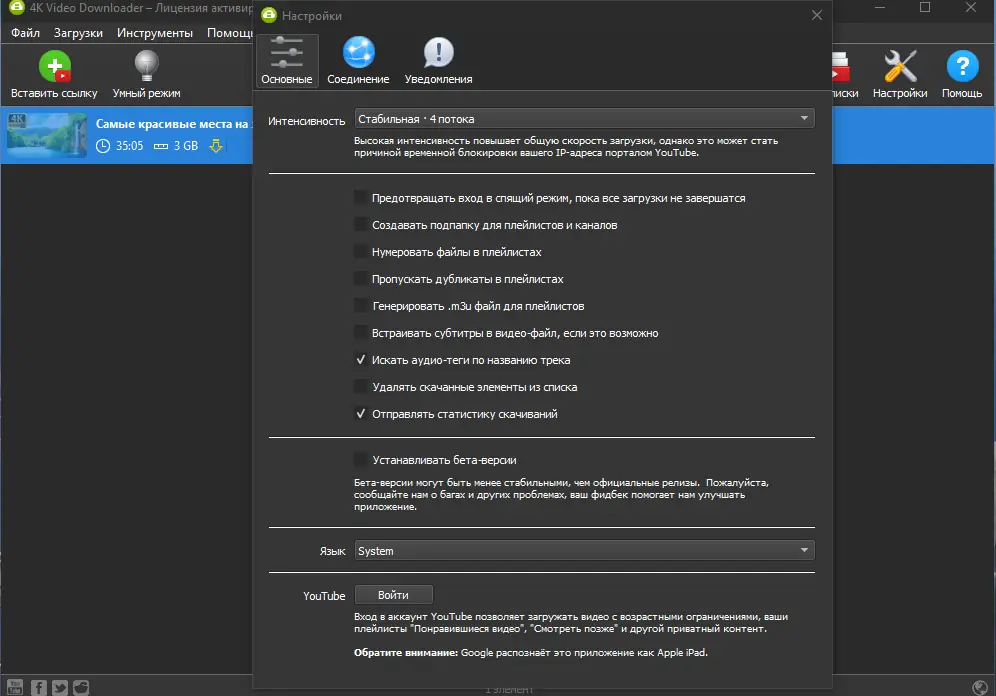Open the Настройки wrench toolbar icon
Viewport: 996px width, 696px height.
coord(900,66)
